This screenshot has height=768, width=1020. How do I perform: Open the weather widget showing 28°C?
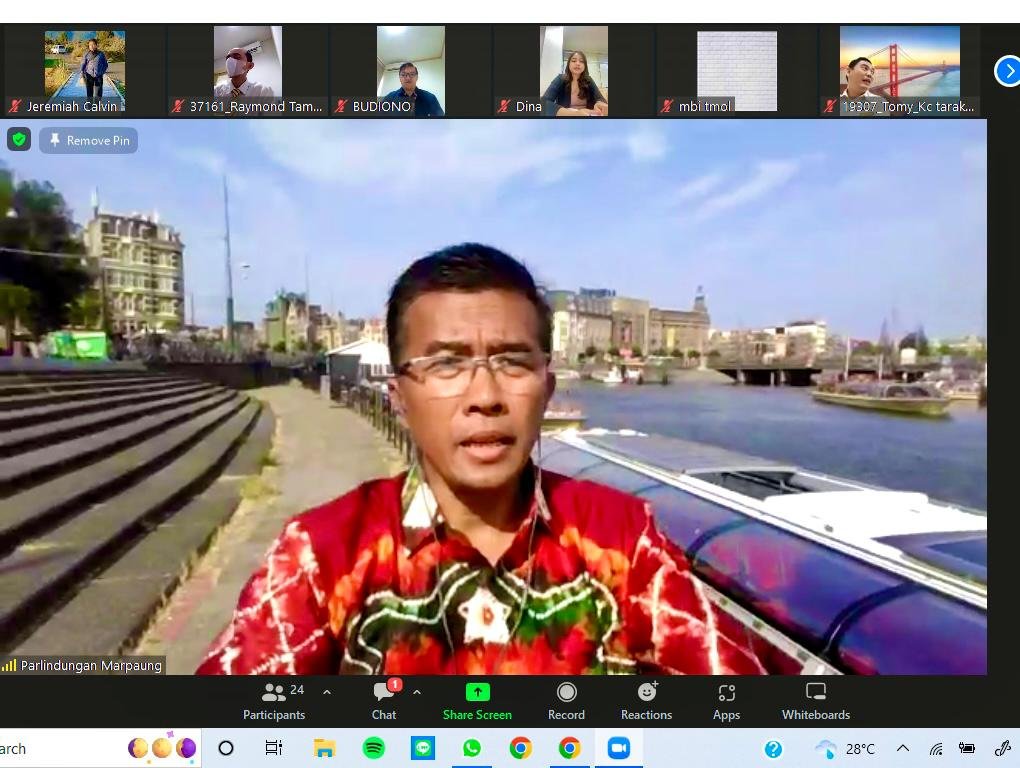(x=845, y=749)
